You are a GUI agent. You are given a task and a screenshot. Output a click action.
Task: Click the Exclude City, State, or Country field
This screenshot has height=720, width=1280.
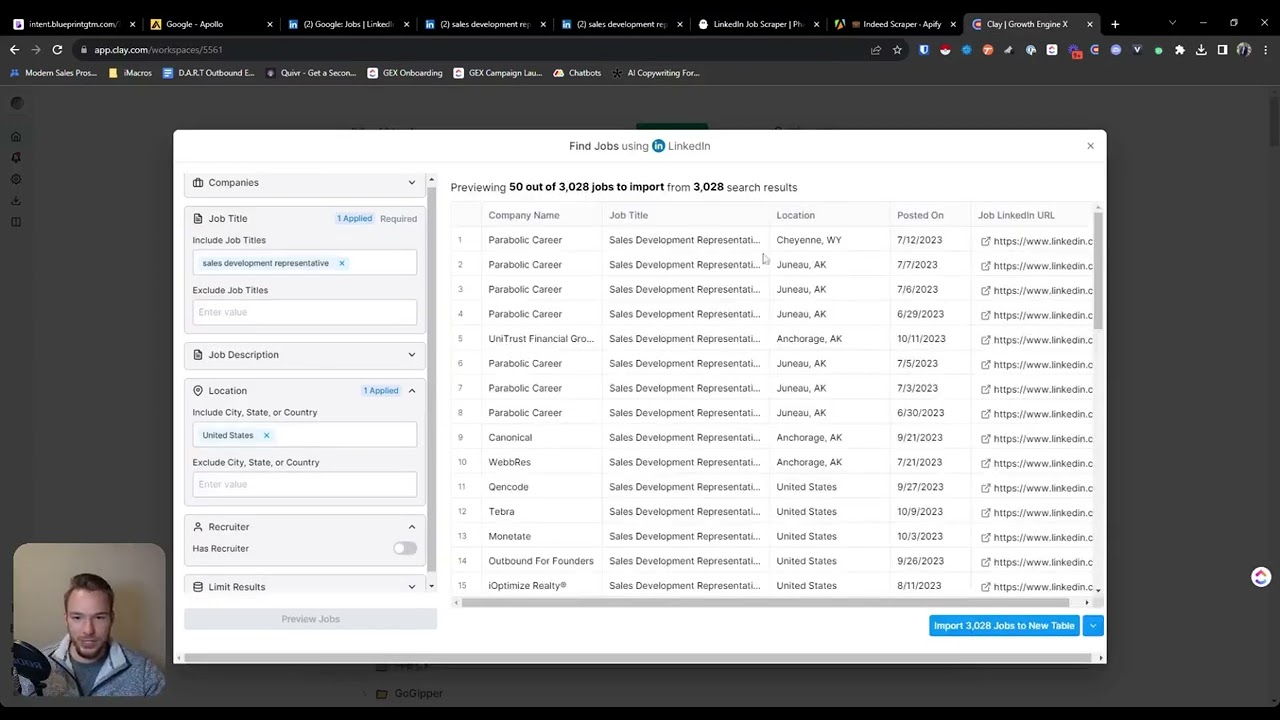[305, 484]
